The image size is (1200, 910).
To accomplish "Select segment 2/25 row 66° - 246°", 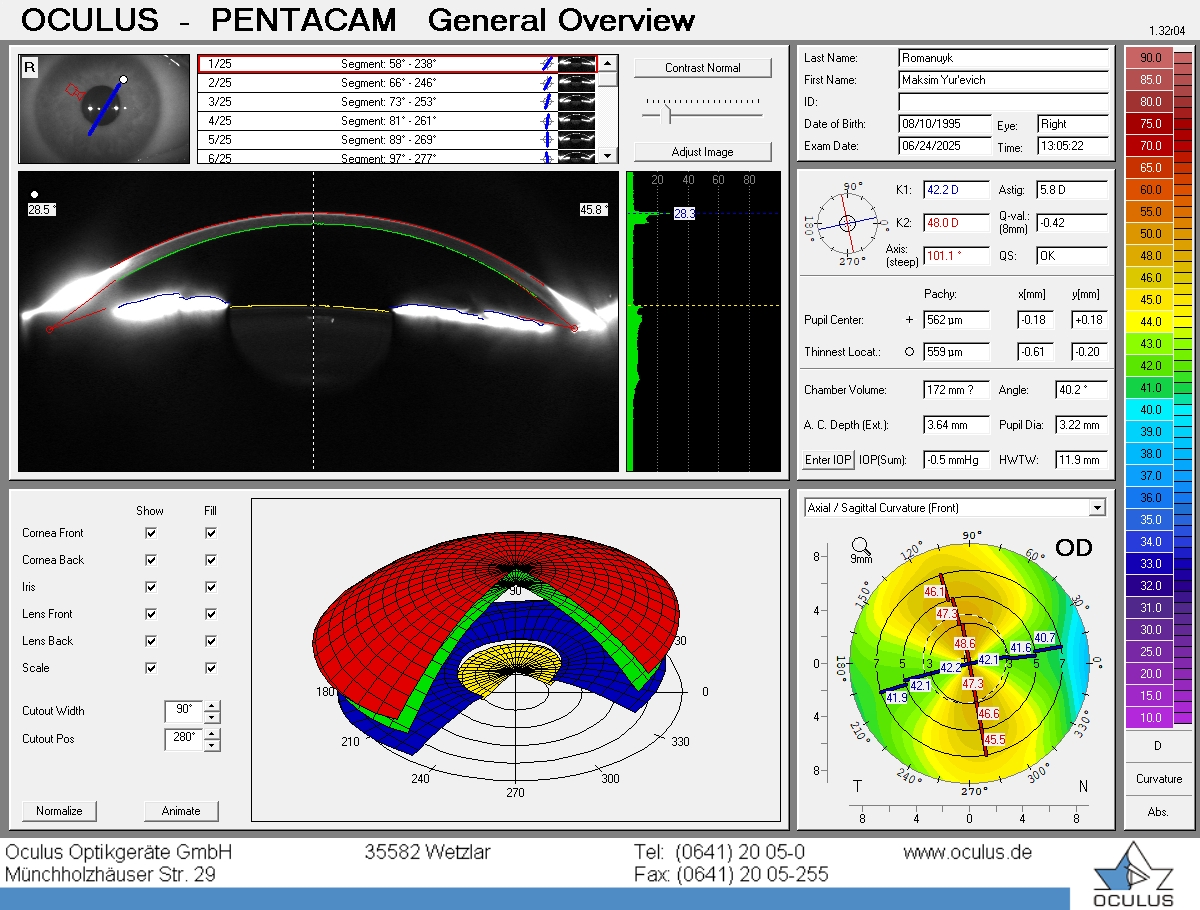I will [397, 83].
